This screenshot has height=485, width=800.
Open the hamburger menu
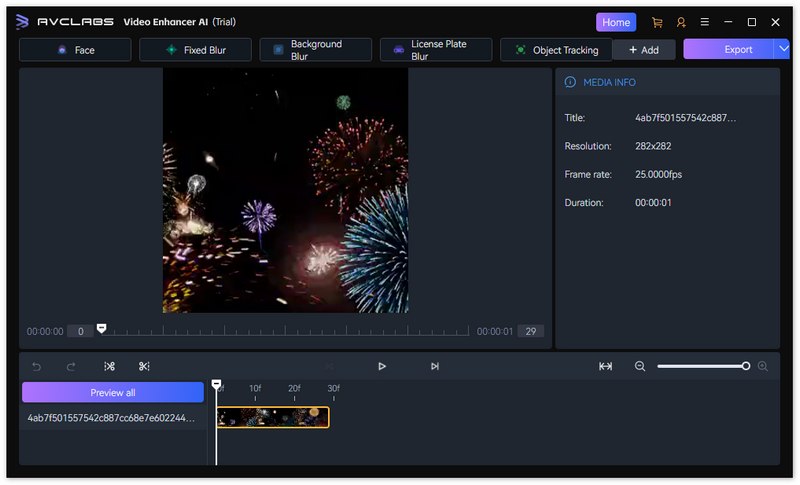(705, 22)
